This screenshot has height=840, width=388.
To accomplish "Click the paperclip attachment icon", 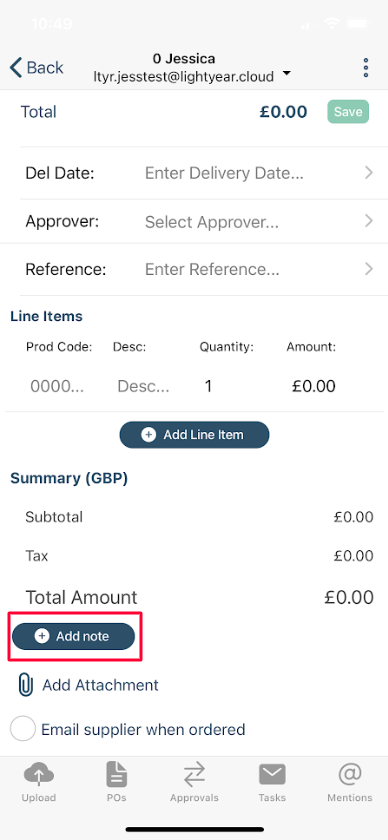I will [25, 685].
